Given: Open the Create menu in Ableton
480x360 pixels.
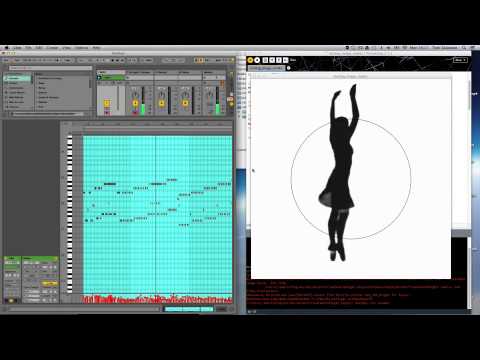Looking at the screenshot, I should click(52, 48).
